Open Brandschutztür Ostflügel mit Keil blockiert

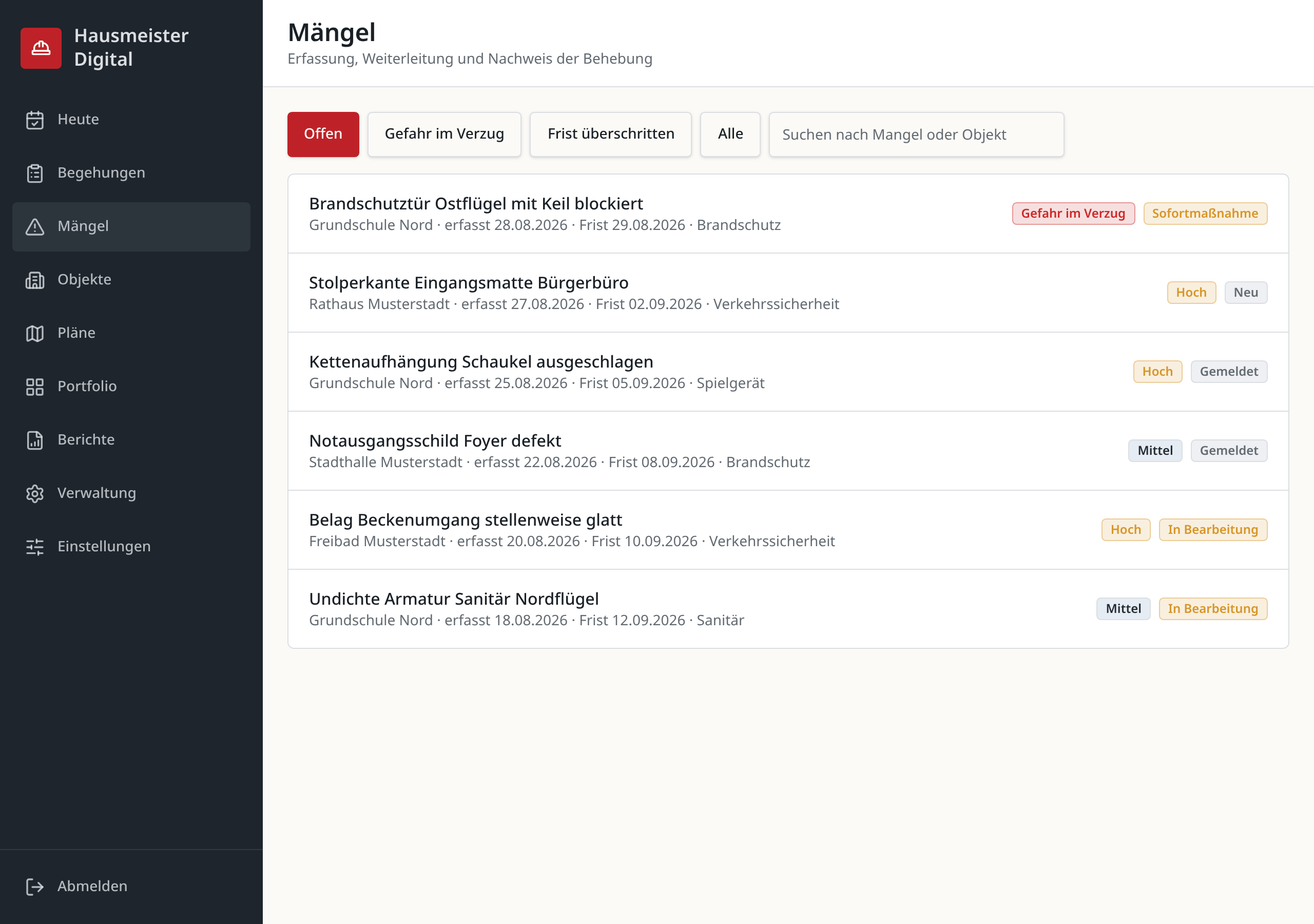pyautogui.click(x=787, y=214)
